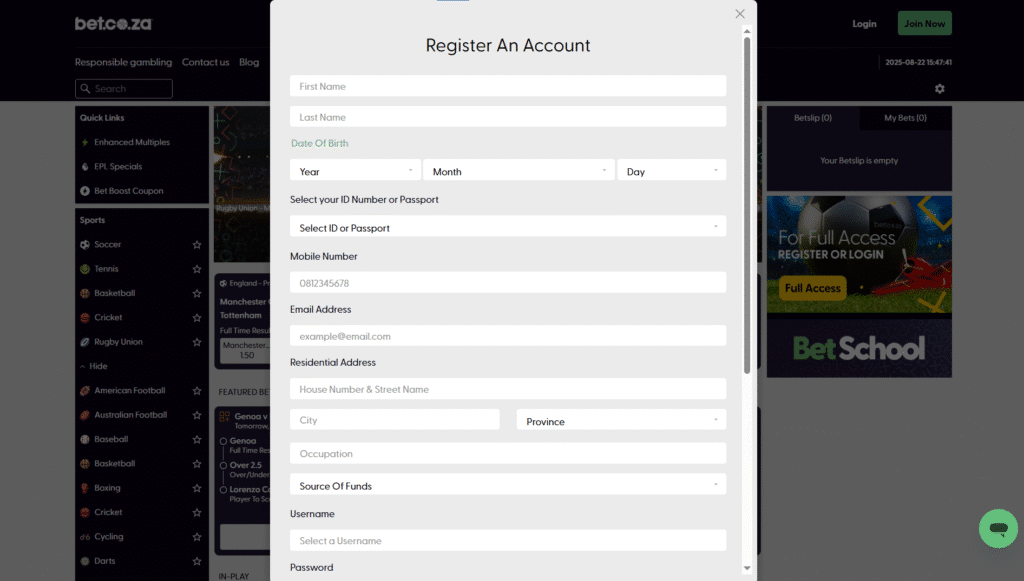The height and width of the screenshot is (581, 1024).
Task: Click the House Number & Street Name field
Action: [x=508, y=389]
